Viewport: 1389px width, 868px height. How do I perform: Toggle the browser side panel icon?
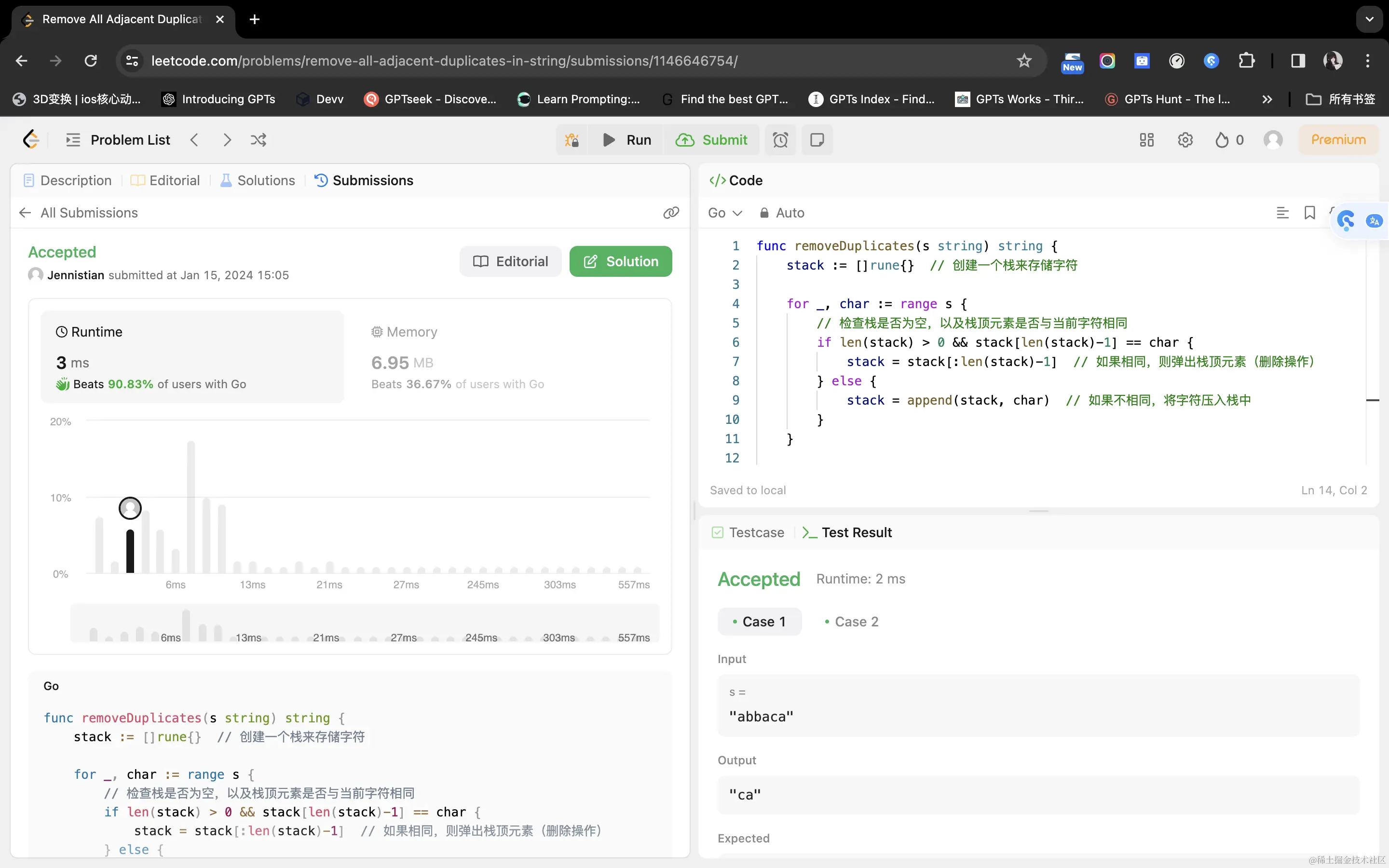tap(1298, 61)
